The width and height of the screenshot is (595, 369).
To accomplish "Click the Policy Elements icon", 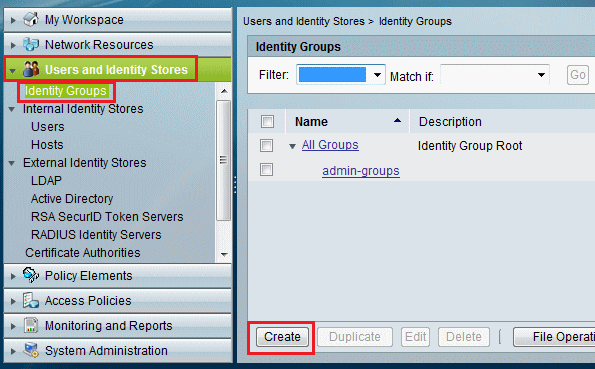I will point(31,275).
